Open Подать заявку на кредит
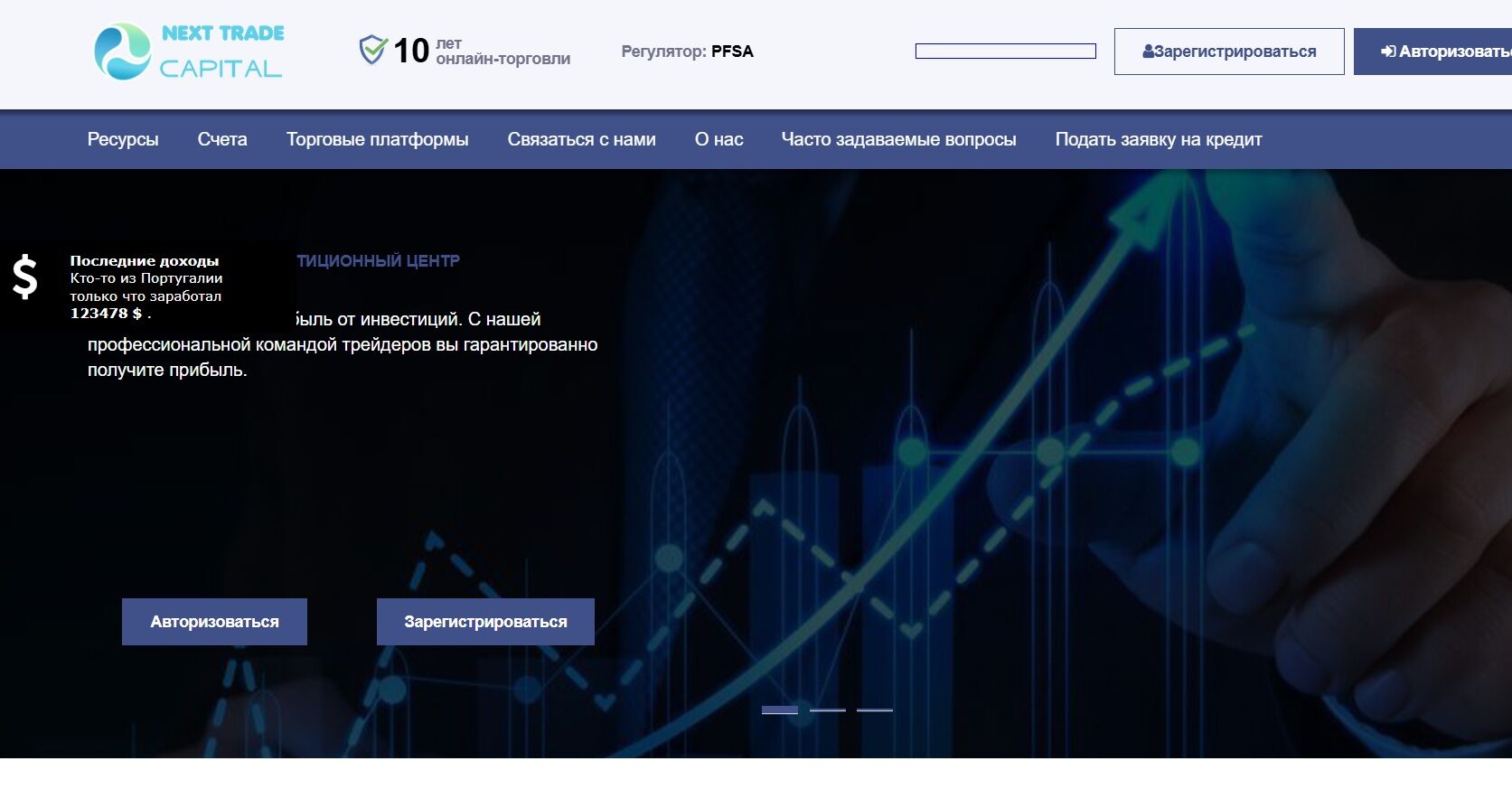 click(1159, 139)
